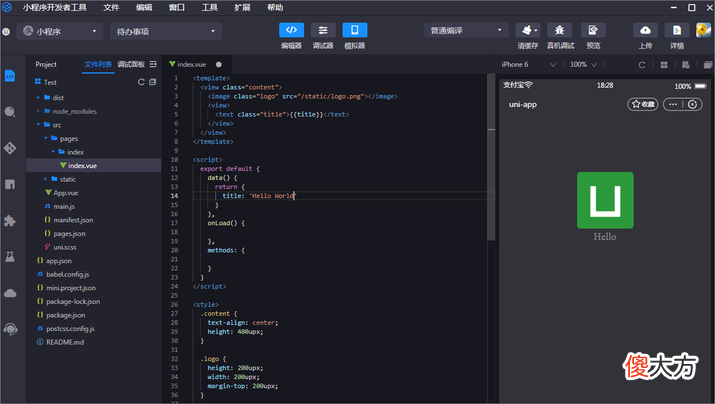Toggle the simulator panel button

(x=354, y=30)
